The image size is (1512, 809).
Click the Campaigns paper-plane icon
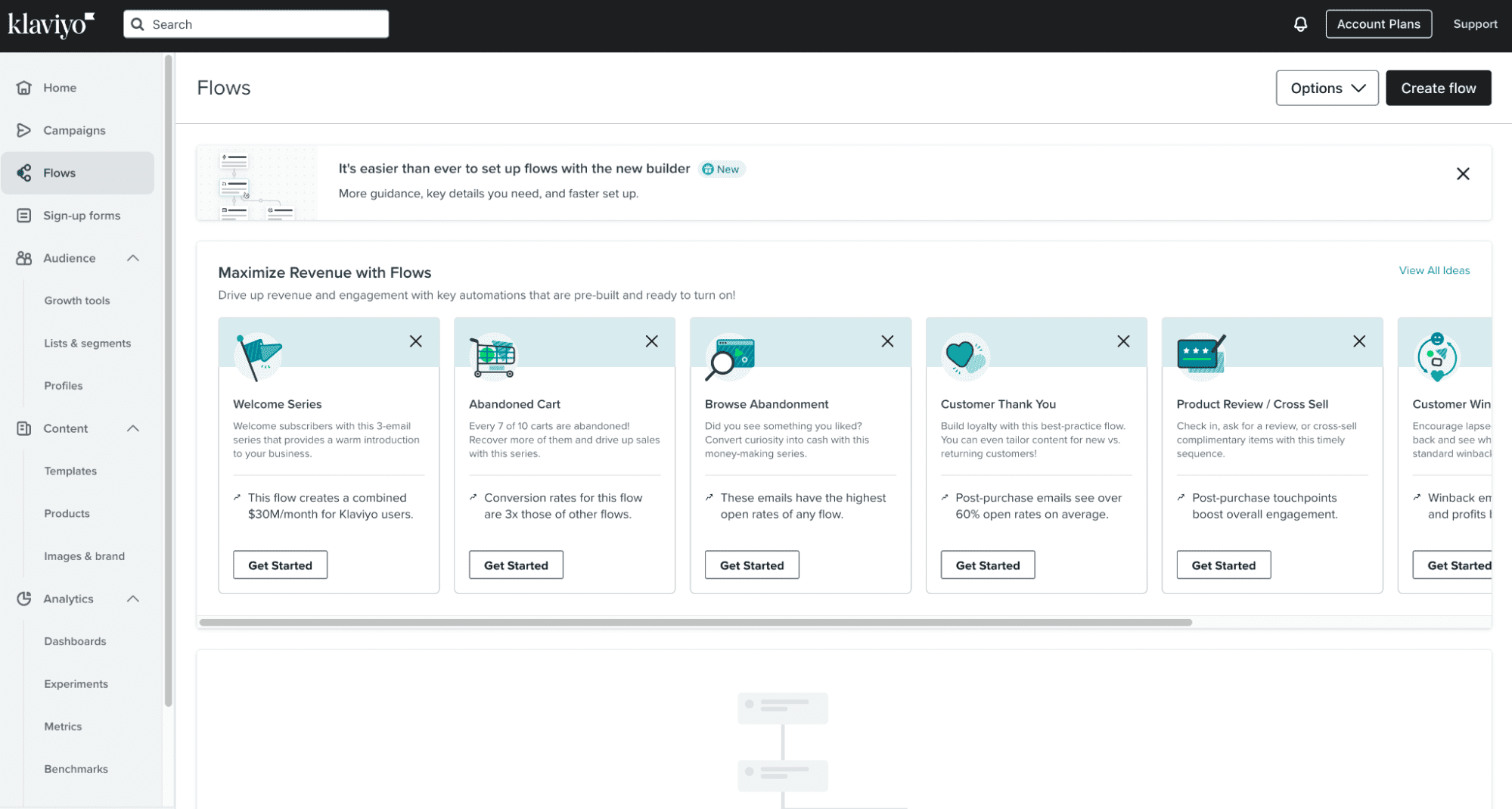24,130
